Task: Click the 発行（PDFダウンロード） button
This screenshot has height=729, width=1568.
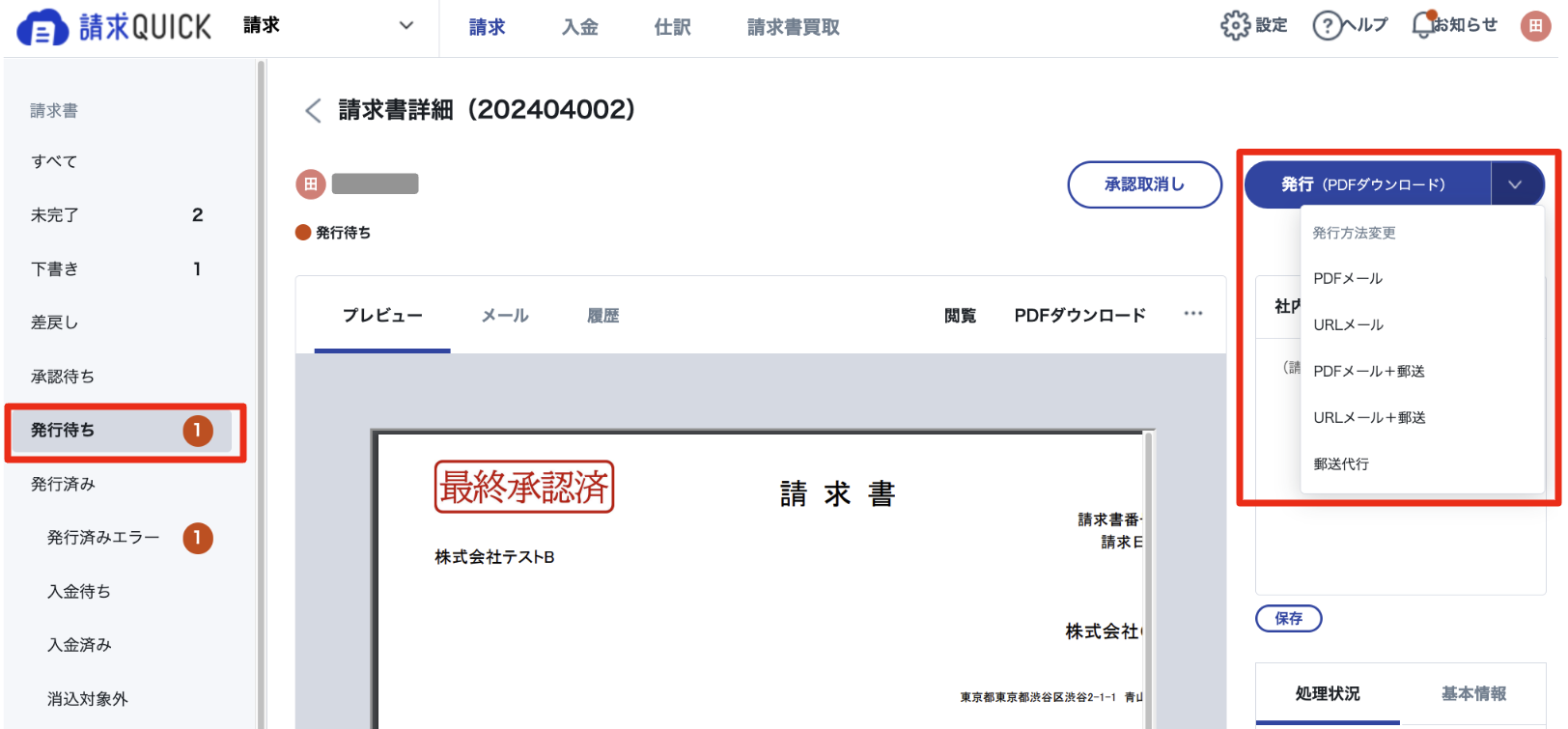Action: point(1366,184)
